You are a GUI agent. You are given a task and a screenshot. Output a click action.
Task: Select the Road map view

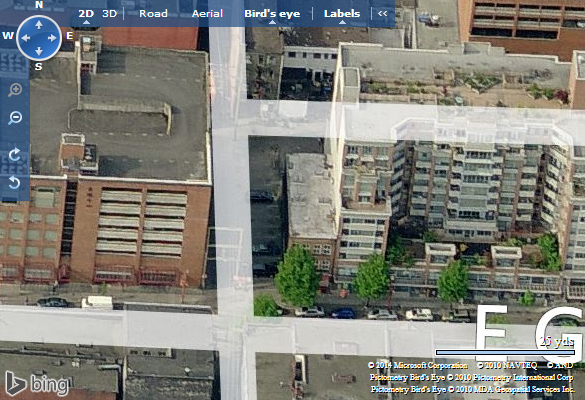(x=153, y=14)
